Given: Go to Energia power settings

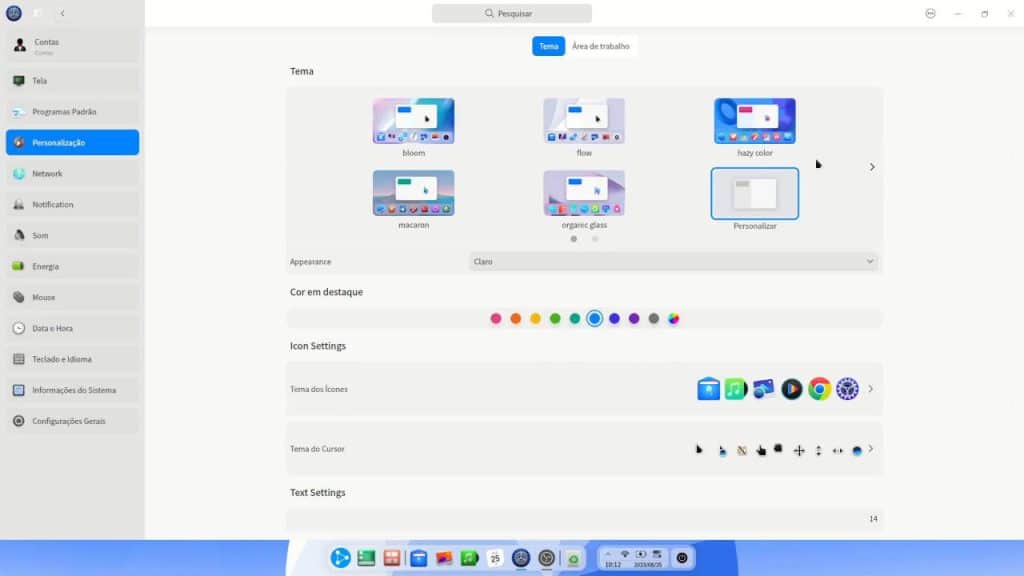Looking at the screenshot, I should coord(72,267).
